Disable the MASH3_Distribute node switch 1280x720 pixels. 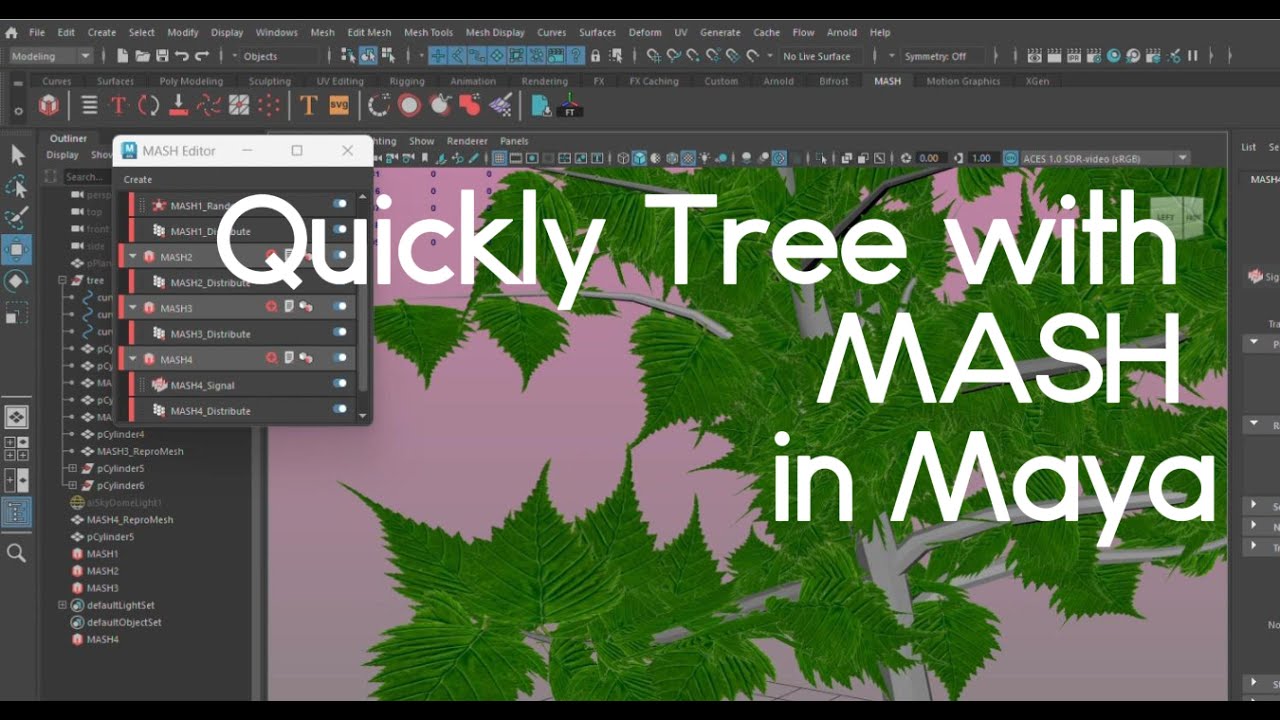340,332
